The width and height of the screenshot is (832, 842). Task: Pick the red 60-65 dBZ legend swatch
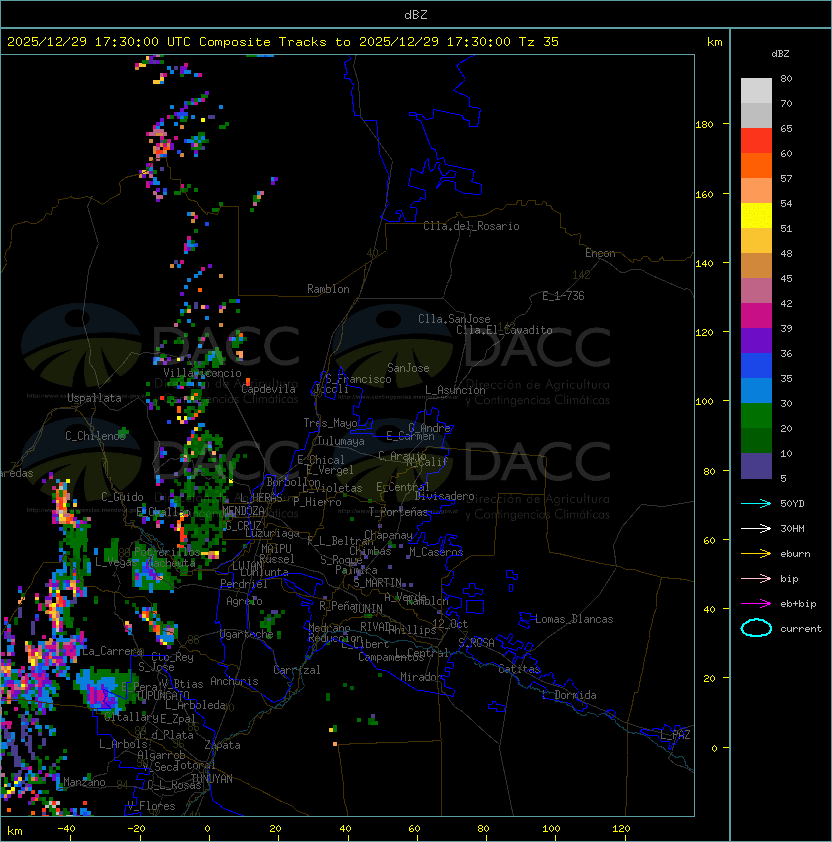pos(756,140)
